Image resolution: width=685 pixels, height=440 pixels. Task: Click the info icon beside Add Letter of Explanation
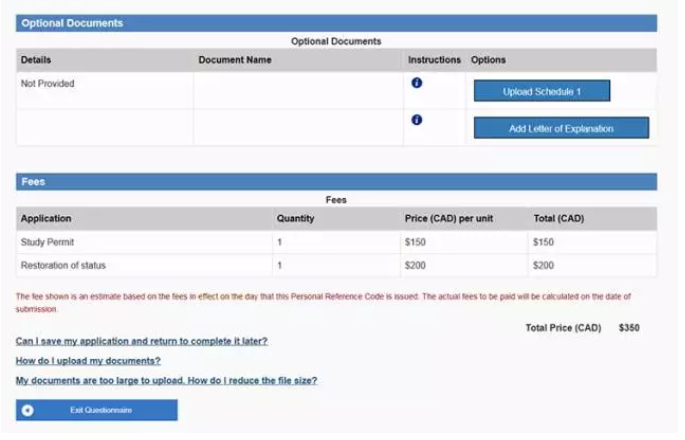tap(417, 120)
